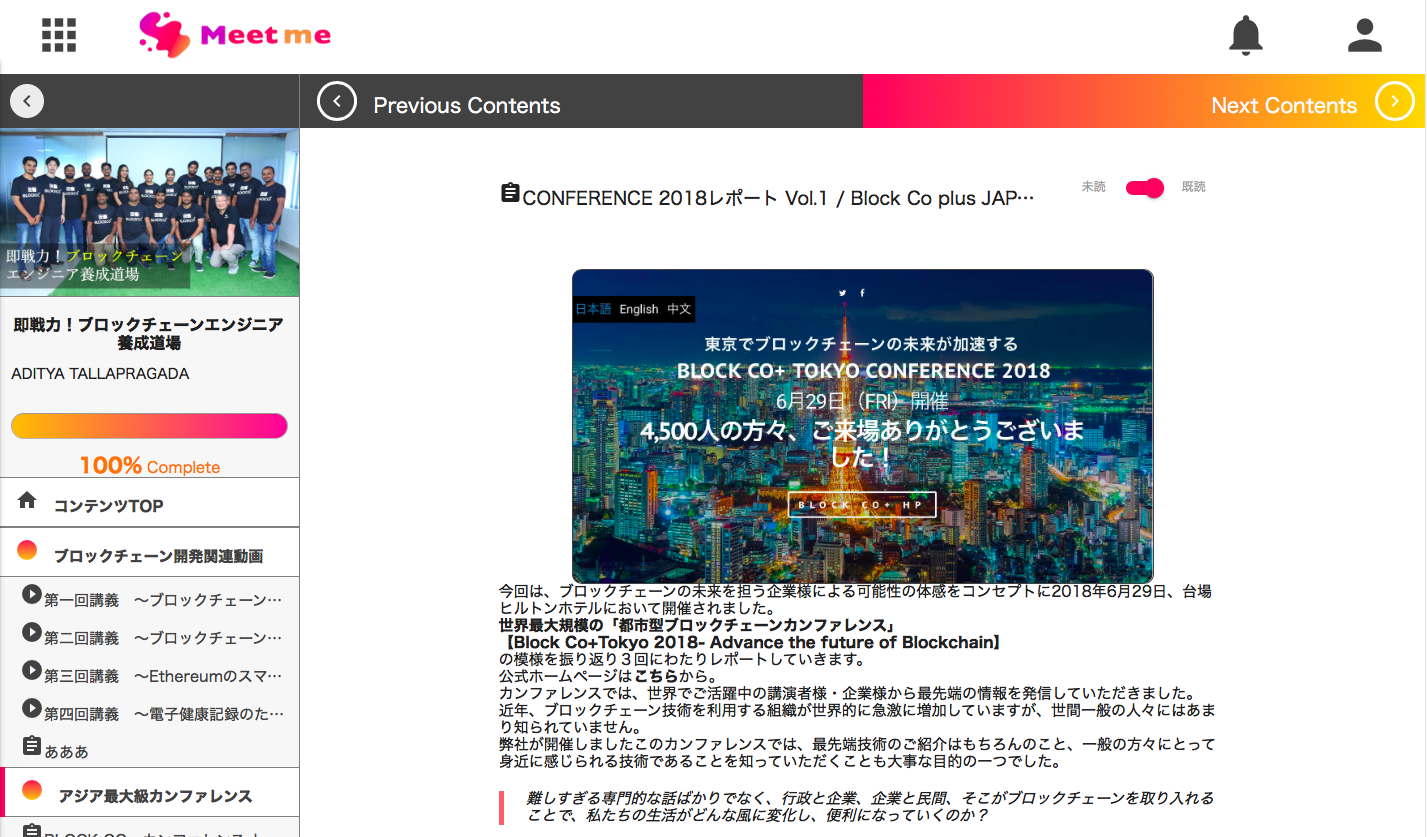Click the clipboard icon beside CONFERENCE 2018 title

(510, 194)
